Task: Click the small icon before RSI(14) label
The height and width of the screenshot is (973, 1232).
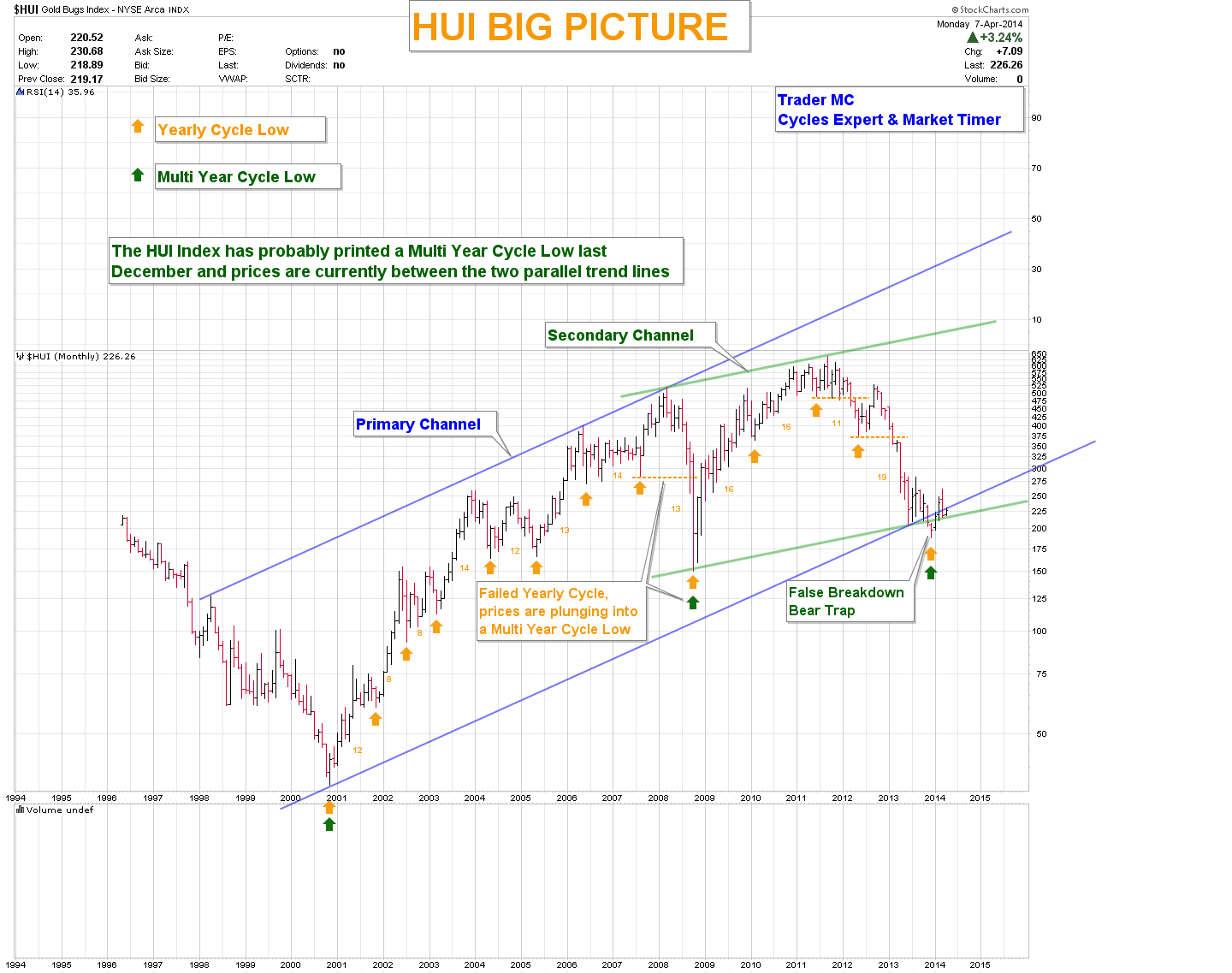Action: pos(21,92)
